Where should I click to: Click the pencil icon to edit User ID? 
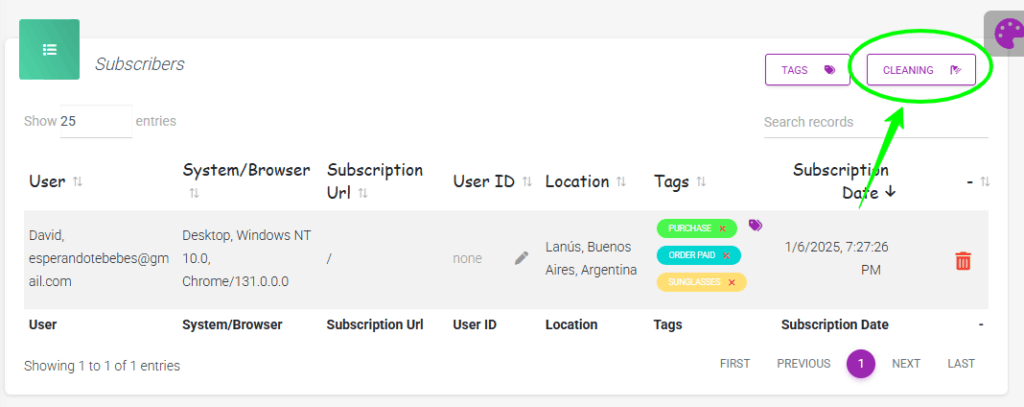[521, 258]
